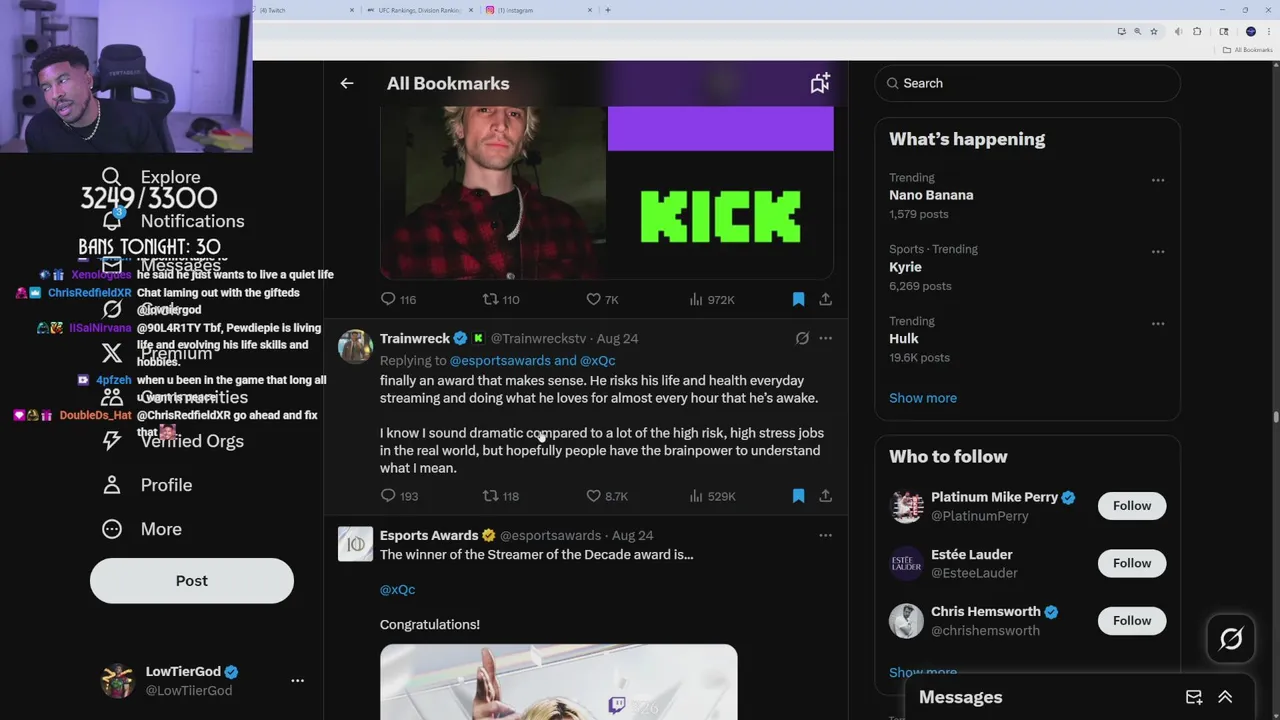This screenshot has width=1280, height=720.
Task: Open Verified Orgs in sidebar
Action: point(173,441)
